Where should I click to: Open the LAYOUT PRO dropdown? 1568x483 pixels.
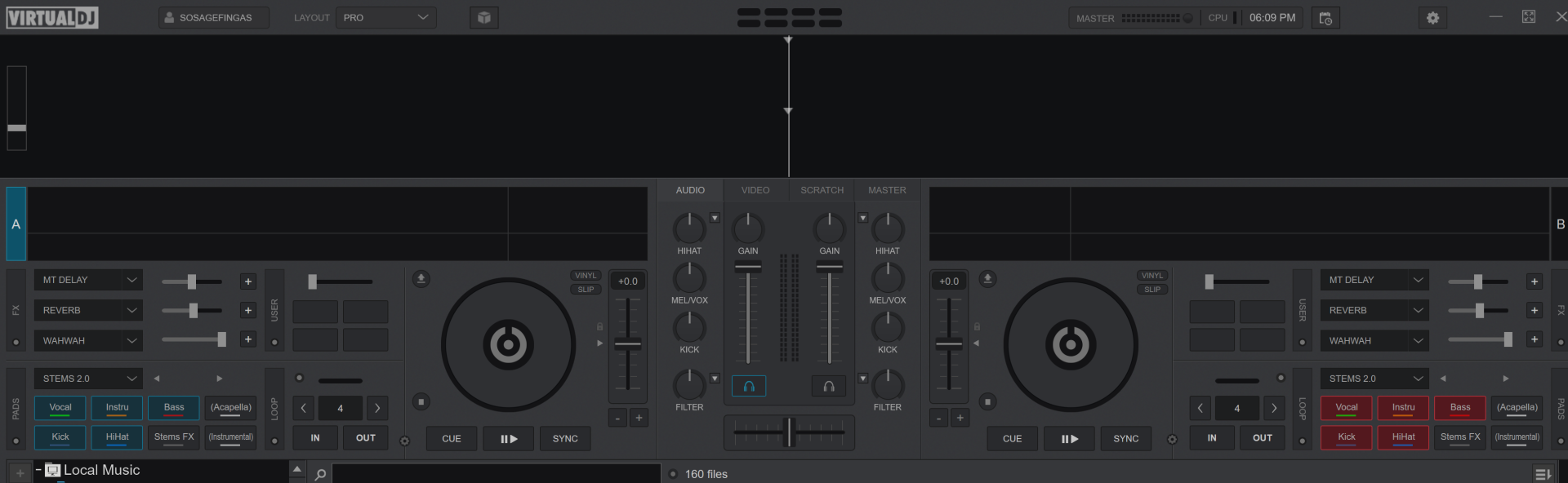(x=385, y=18)
